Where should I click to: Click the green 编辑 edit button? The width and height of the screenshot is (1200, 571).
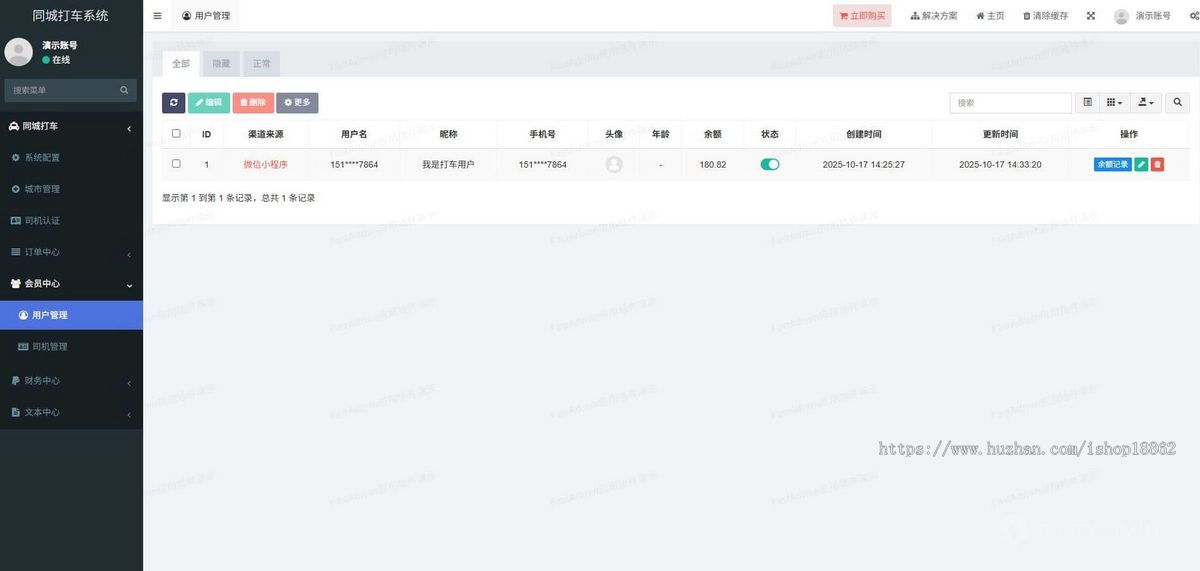click(209, 102)
